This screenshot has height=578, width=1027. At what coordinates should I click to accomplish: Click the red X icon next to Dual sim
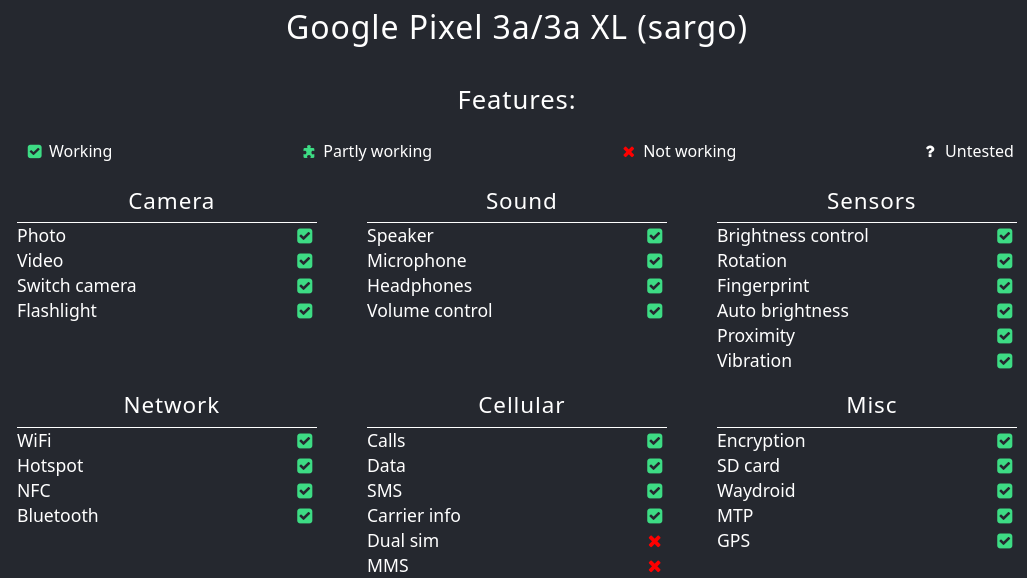pos(655,541)
